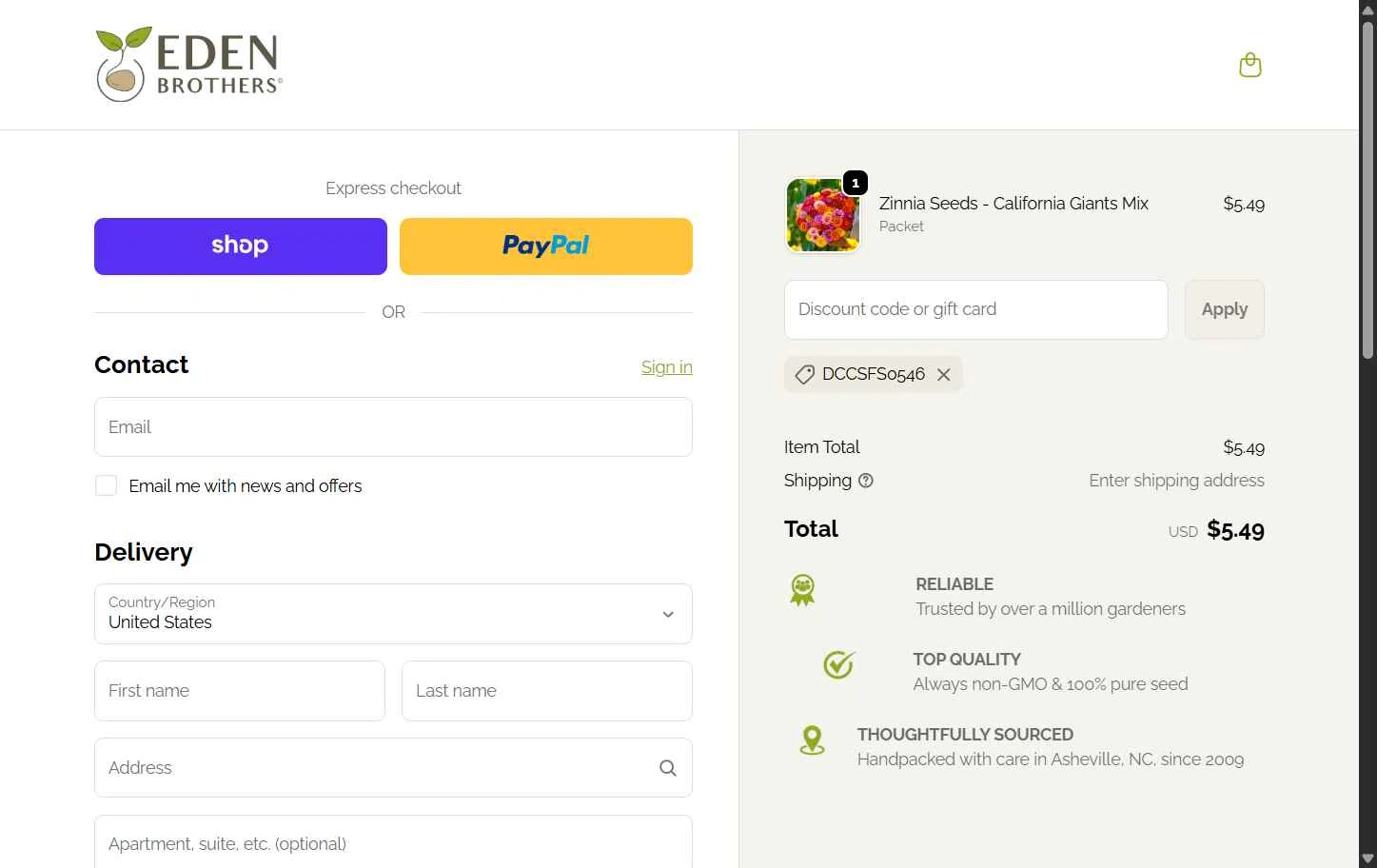Image resolution: width=1377 pixels, height=868 pixels.
Task: Apply the discount code
Action: tap(1224, 309)
